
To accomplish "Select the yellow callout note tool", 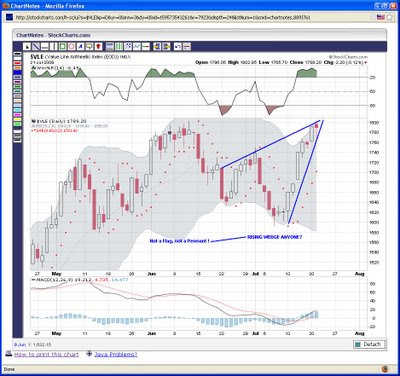I will click(89, 46).
